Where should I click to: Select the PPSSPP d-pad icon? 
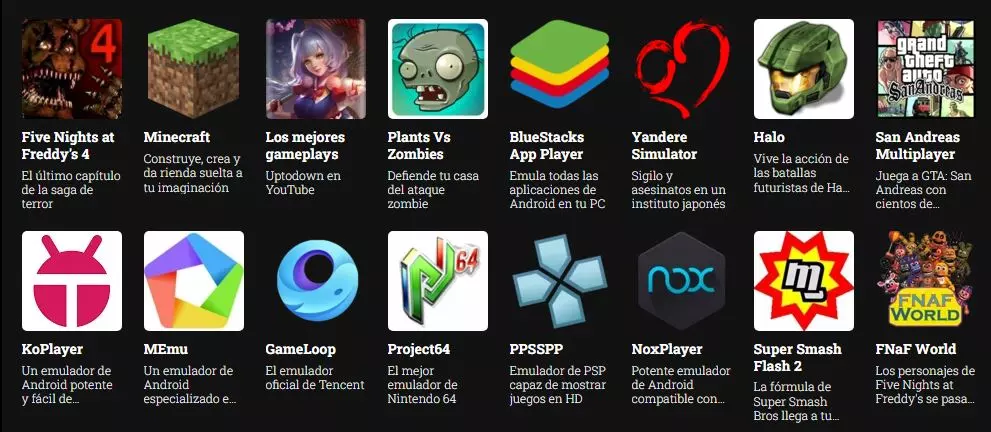(559, 281)
